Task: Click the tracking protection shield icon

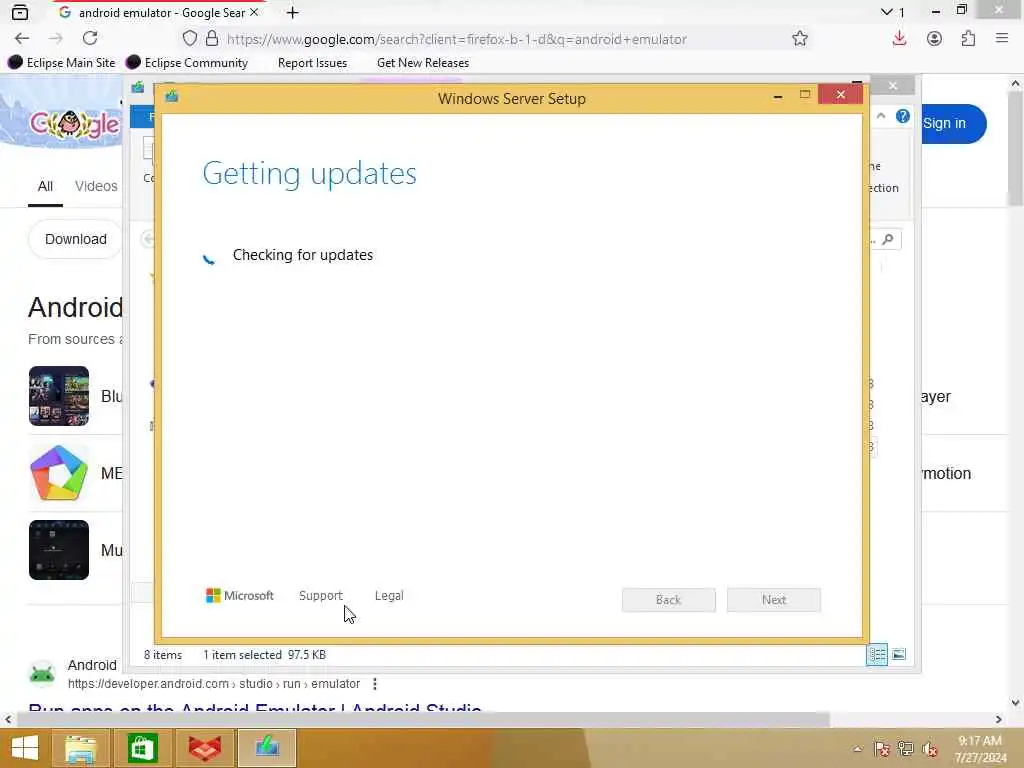Action: coord(189,39)
